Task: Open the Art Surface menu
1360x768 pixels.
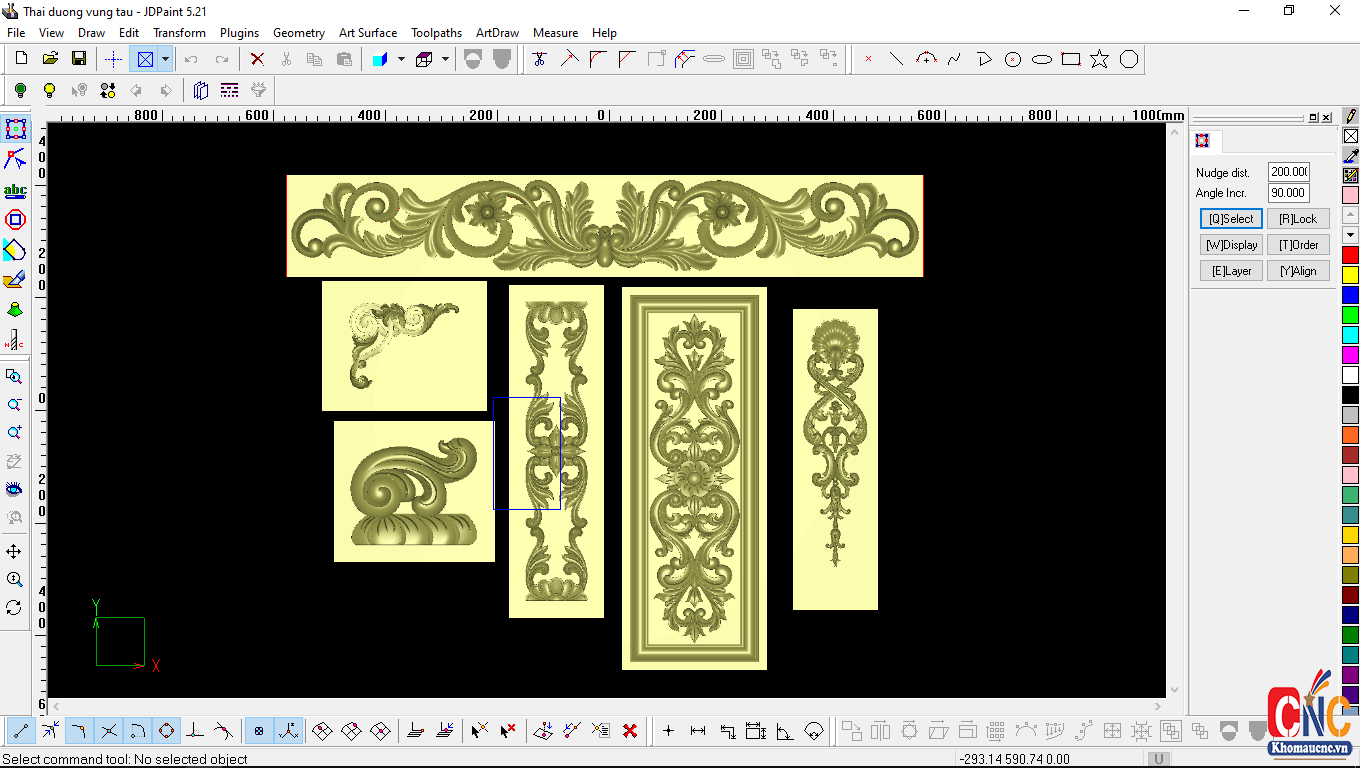Action: coord(367,33)
